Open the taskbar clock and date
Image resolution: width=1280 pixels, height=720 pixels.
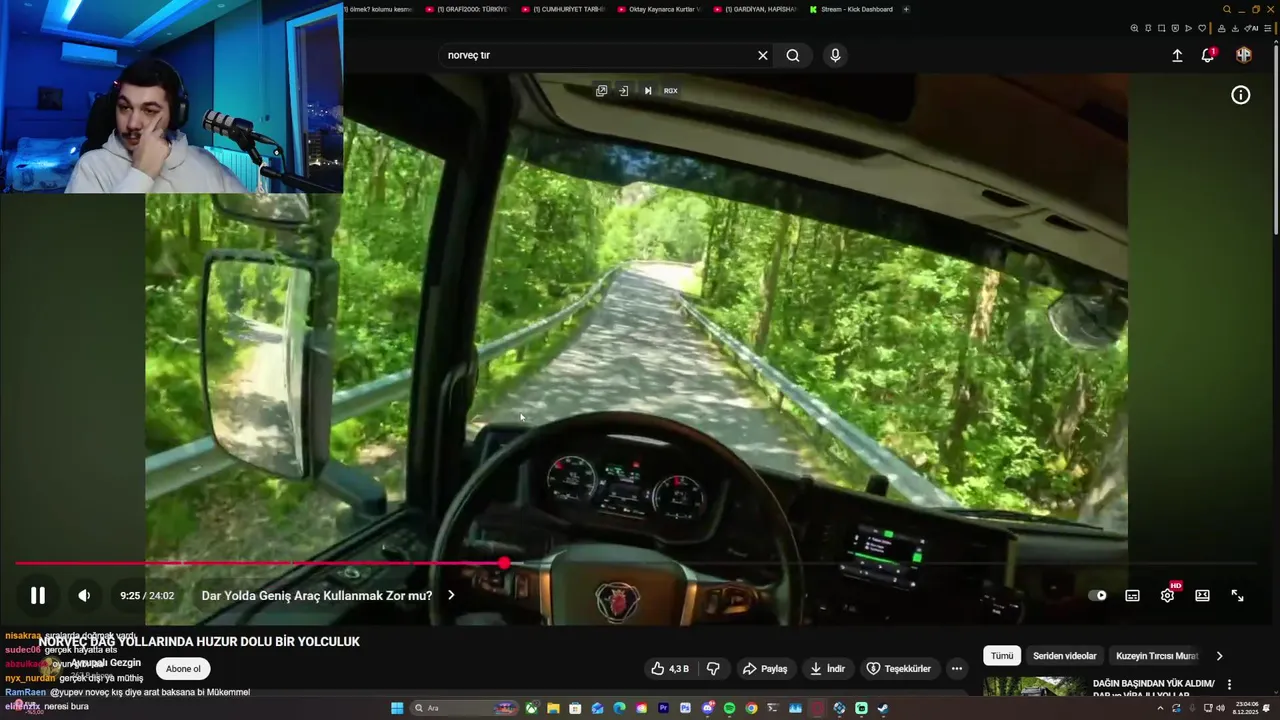click(1246, 708)
